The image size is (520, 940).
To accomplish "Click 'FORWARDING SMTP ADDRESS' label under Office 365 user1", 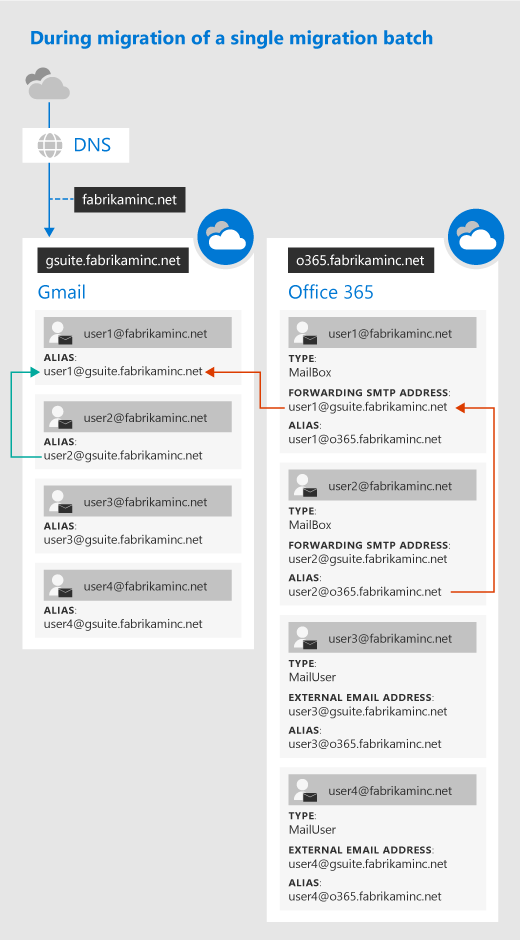I will coord(369,393).
